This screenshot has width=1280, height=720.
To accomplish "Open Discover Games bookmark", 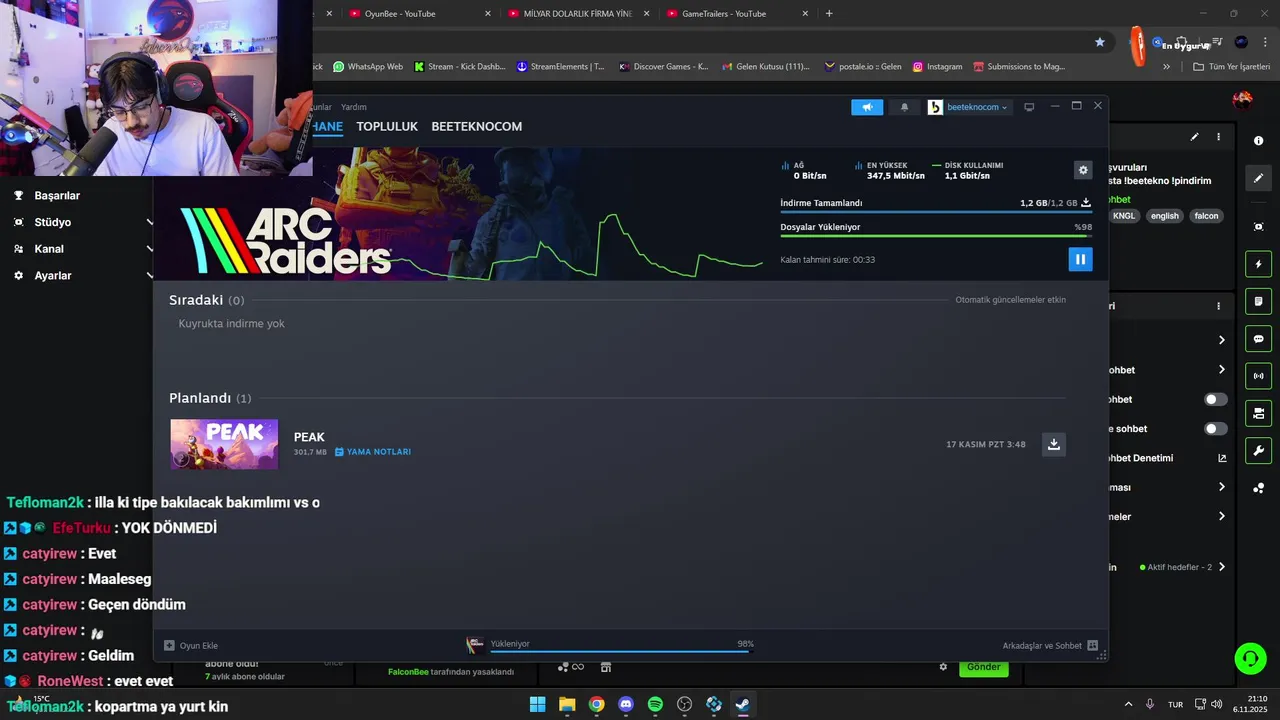I will [x=664, y=67].
